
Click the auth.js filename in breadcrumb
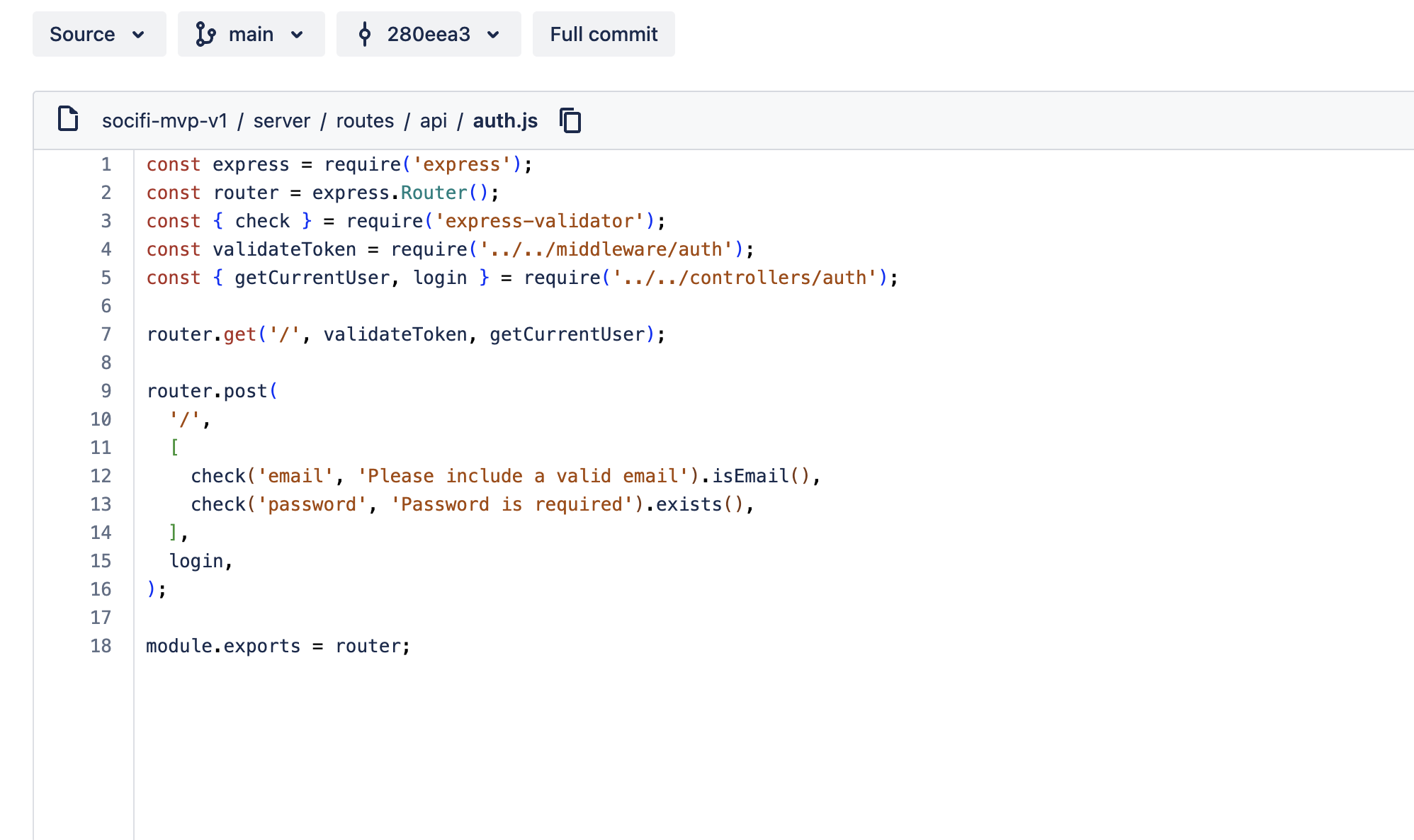[x=505, y=121]
